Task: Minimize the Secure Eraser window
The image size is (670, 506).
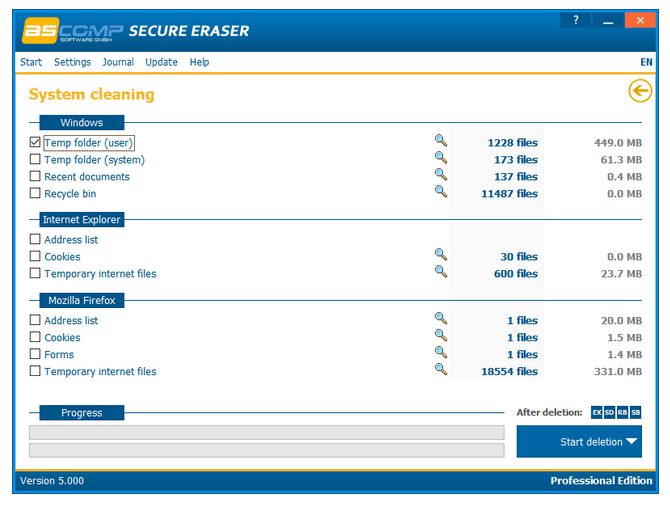Action: (608, 20)
